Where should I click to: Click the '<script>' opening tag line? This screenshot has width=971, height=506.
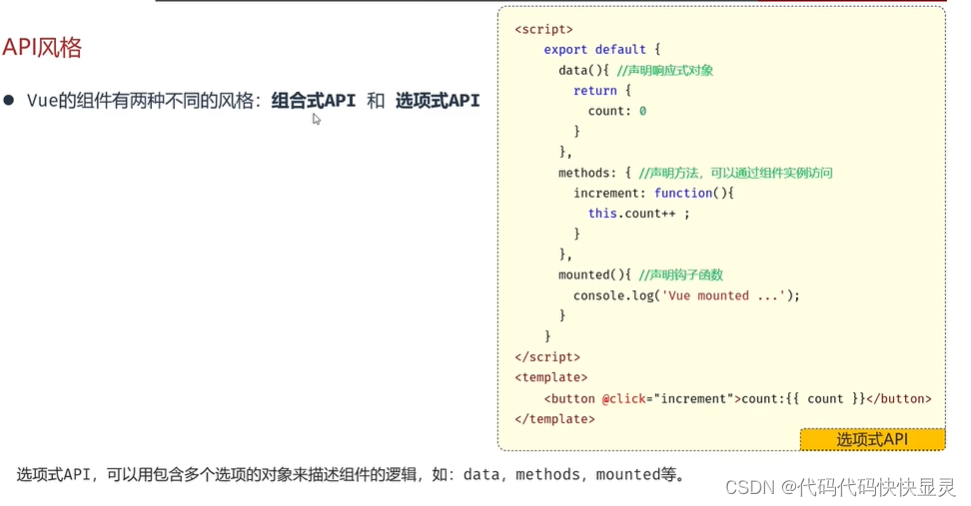(544, 29)
